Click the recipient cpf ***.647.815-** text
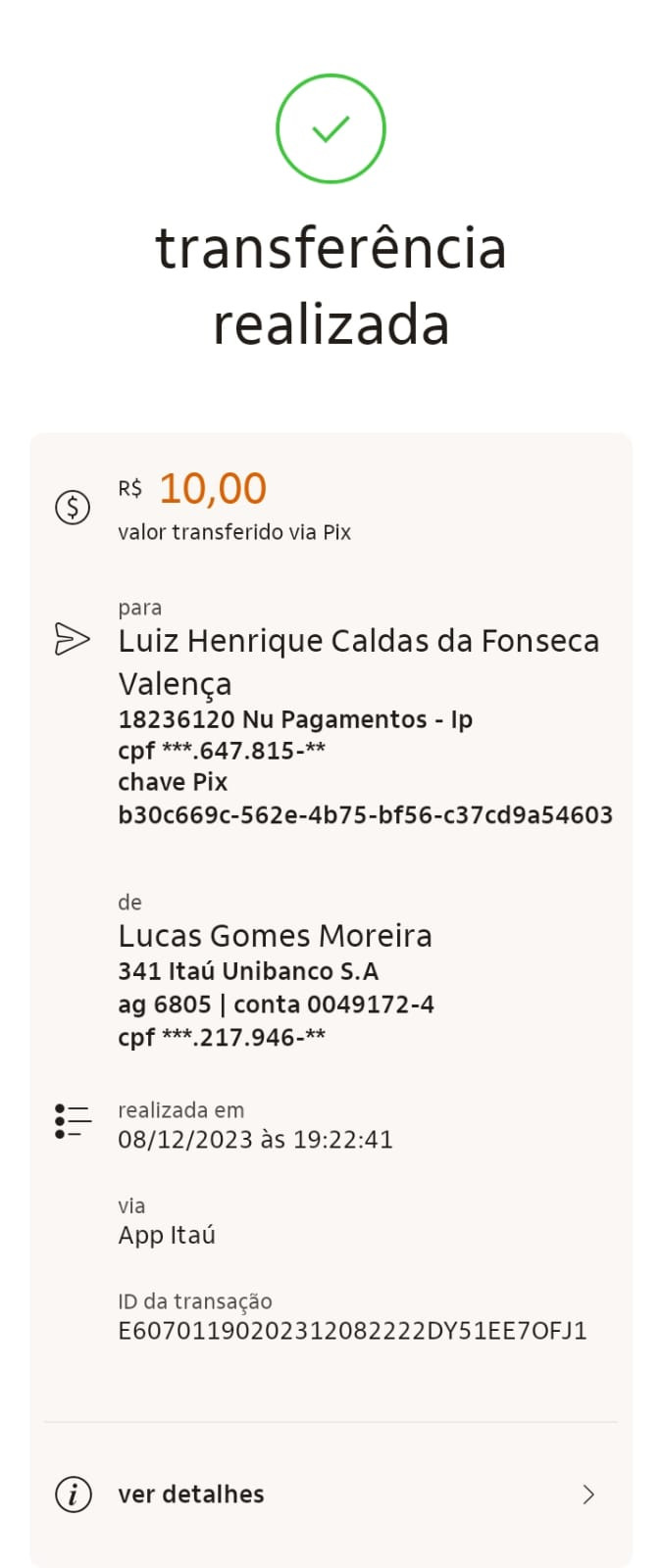 point(222,751)
